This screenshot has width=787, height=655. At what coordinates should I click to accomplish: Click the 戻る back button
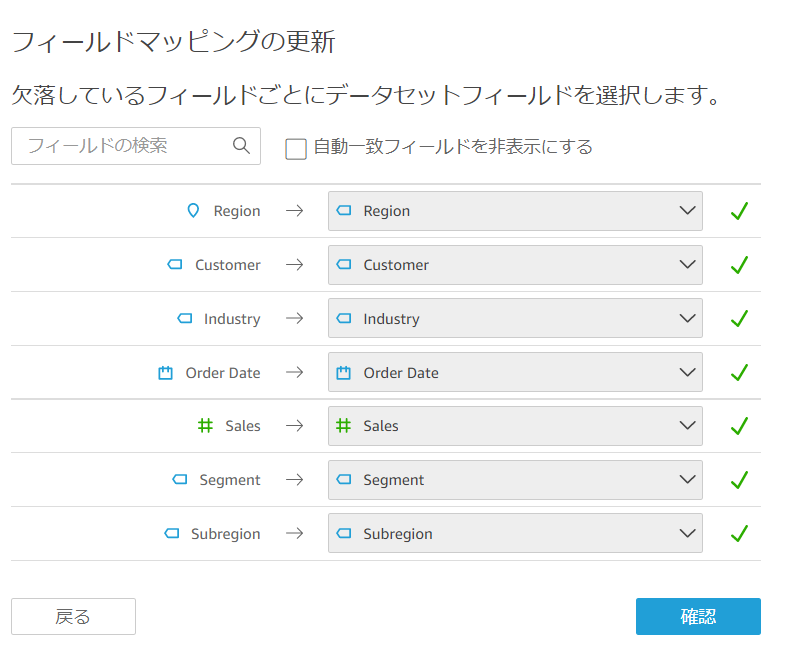[73, 617]
